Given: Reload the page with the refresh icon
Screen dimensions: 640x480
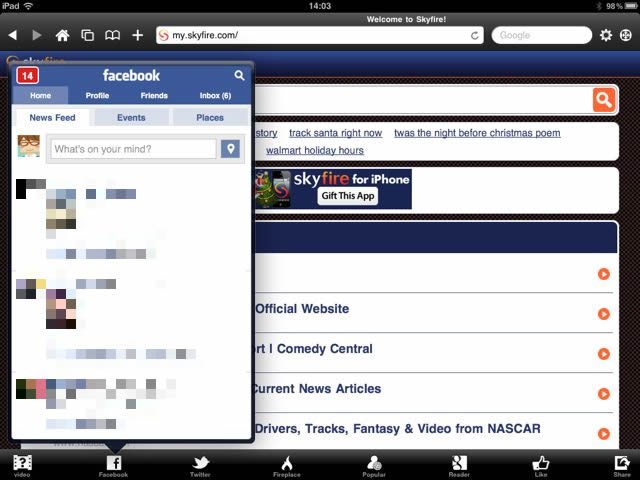Looking at the screenshot, I should coord(474,36).
